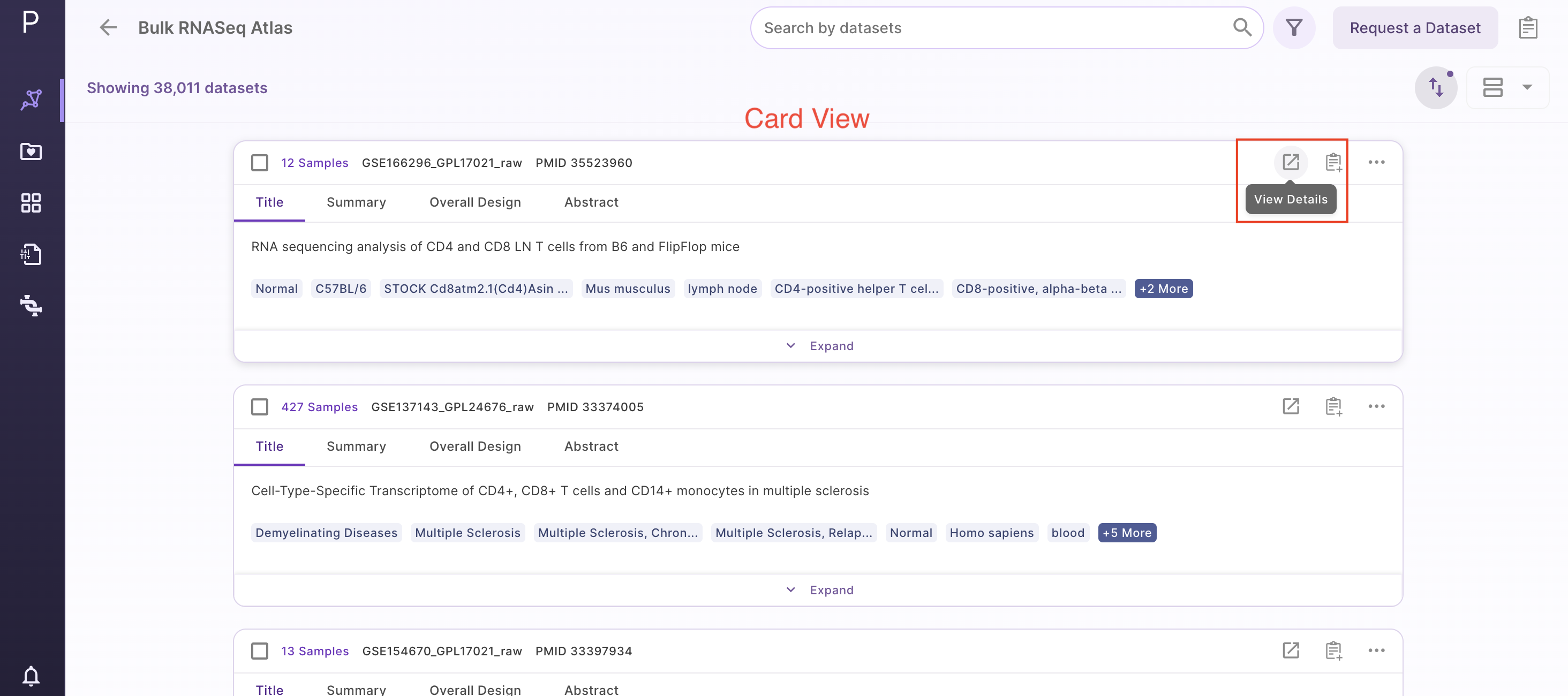This screenshot has width=1568, height=696.
Task: Click the Mus musculus tag
Action: 628,289
